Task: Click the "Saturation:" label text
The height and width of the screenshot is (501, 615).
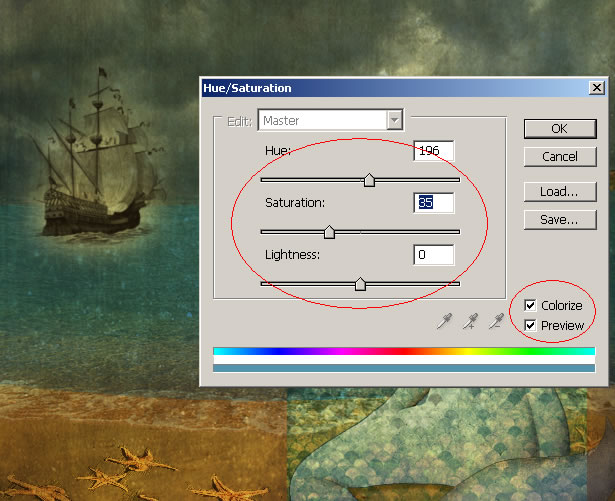Action: coord(295,202)
